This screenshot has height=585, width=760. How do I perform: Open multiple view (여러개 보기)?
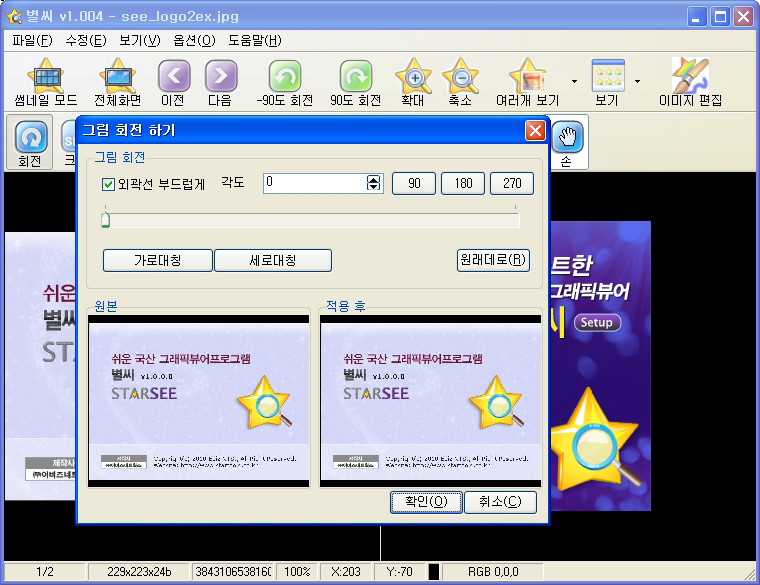coord(527,82)
